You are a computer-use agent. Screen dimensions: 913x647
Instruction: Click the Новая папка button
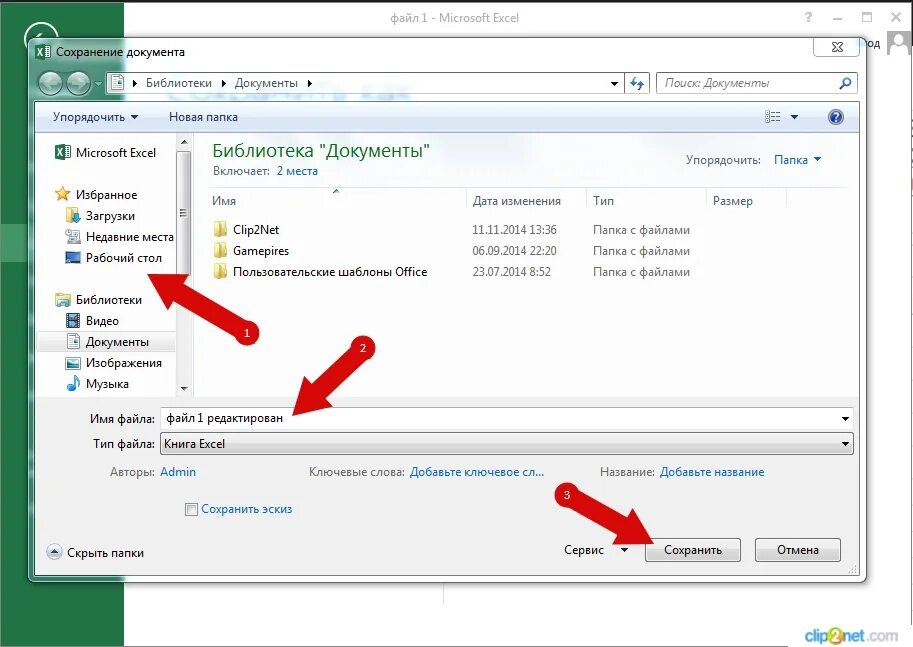click(x=203, y=117)
